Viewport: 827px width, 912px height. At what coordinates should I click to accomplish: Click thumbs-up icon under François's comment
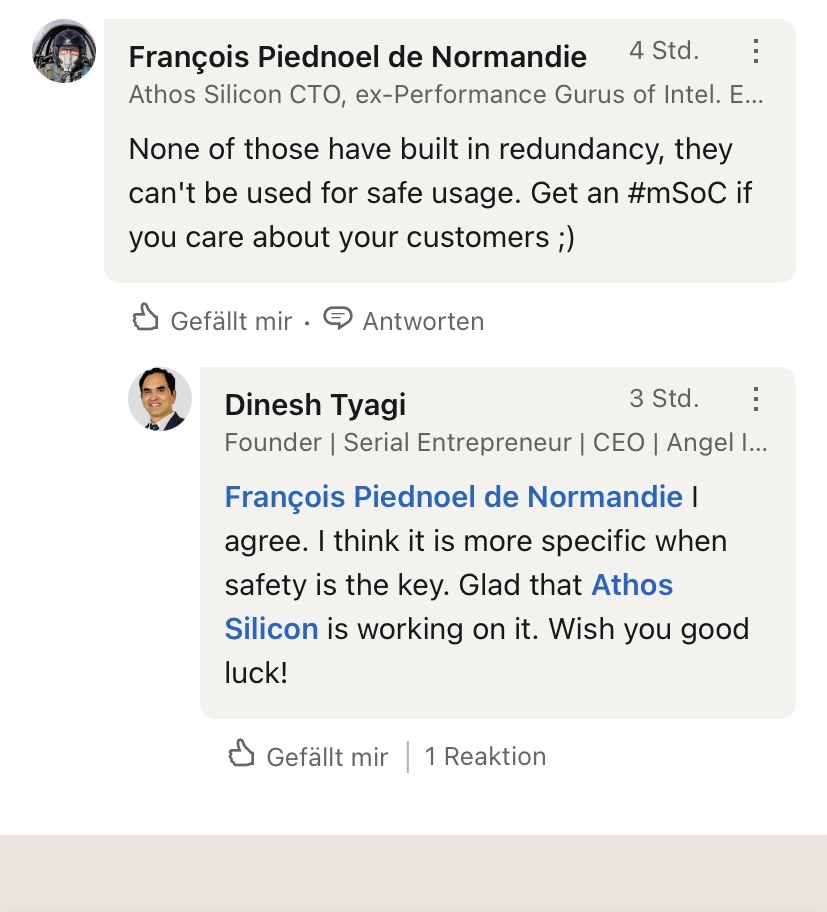click(x=146, y=320)
